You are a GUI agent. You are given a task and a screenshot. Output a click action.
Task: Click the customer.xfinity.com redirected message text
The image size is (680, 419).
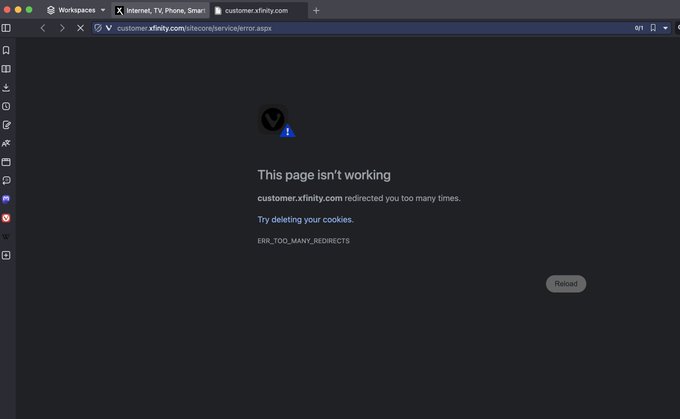(x=359, y=198)
